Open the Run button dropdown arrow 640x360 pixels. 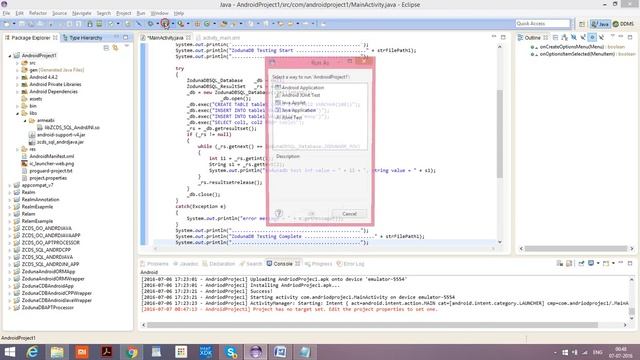point(173,24)
